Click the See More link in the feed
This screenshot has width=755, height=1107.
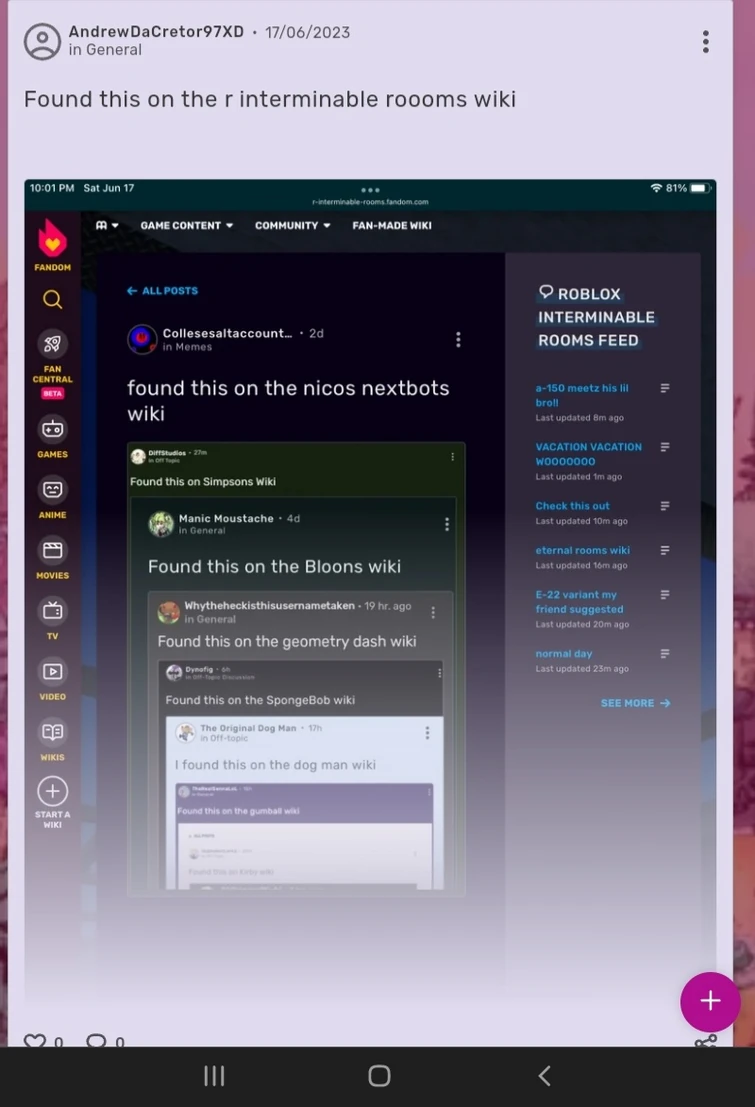[635, 702]
